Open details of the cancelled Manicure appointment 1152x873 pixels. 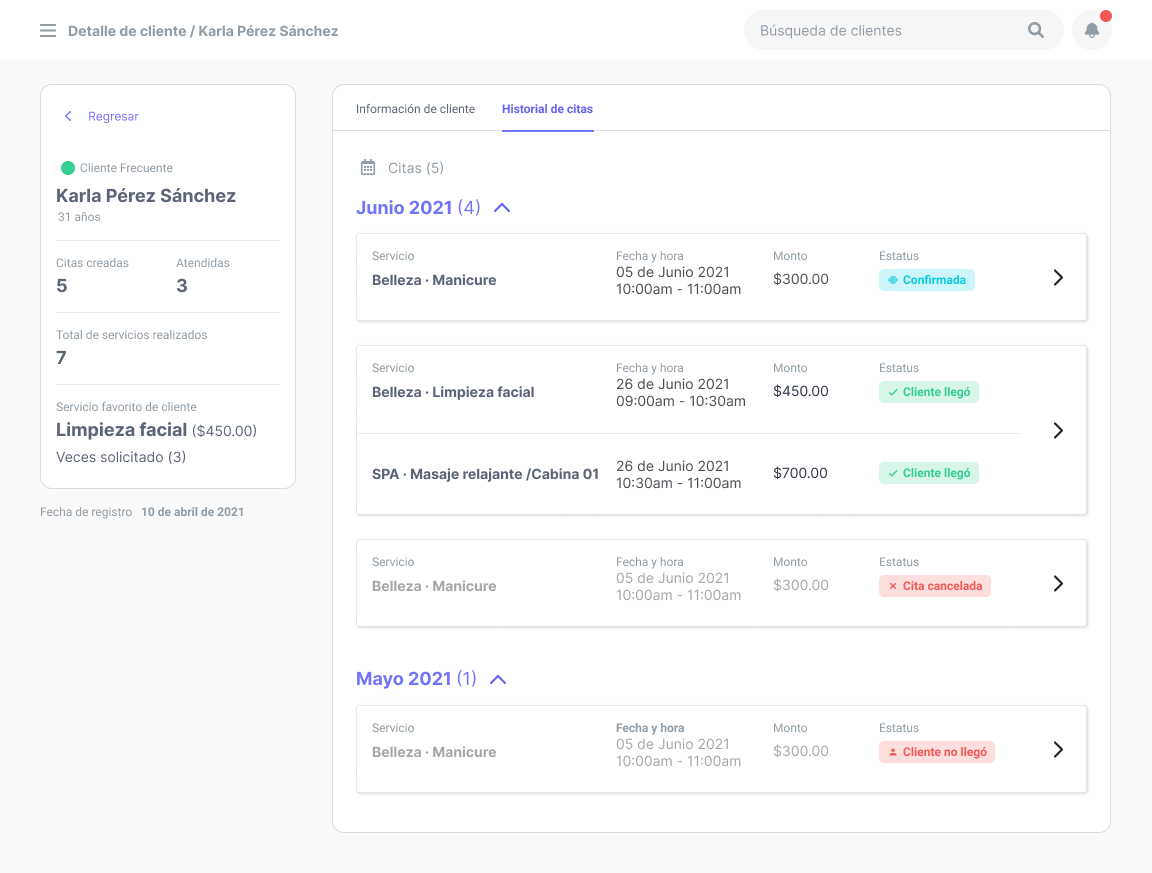pos(1058,584)
